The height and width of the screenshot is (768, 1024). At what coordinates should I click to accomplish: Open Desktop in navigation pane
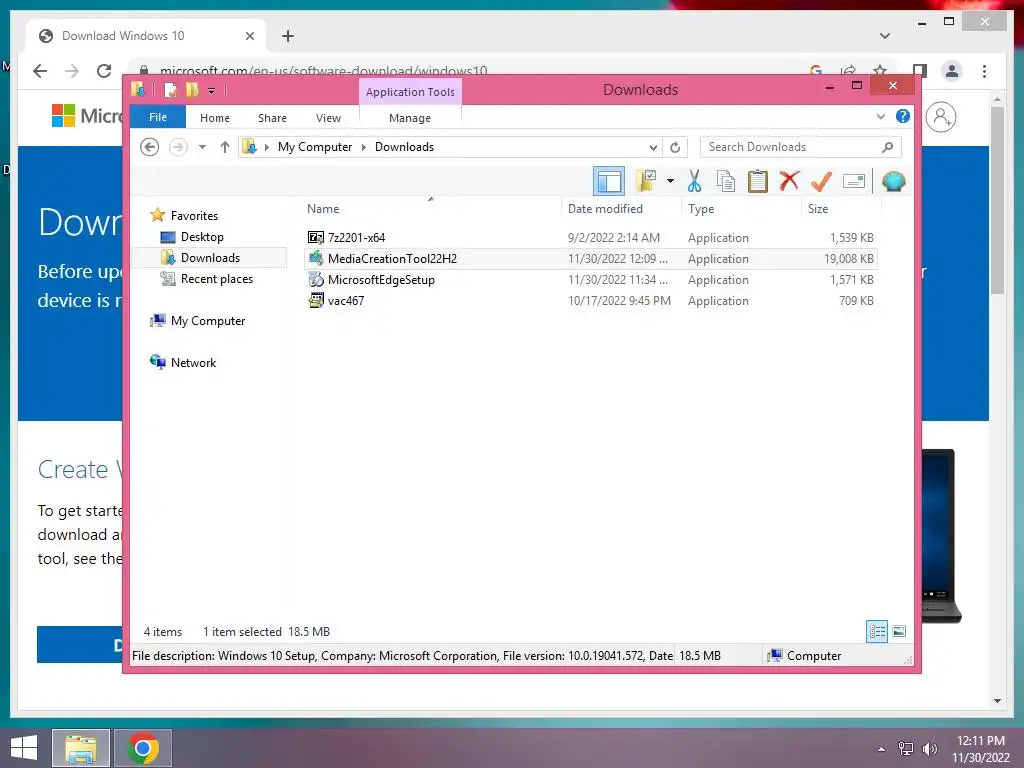tap(202, 237)
